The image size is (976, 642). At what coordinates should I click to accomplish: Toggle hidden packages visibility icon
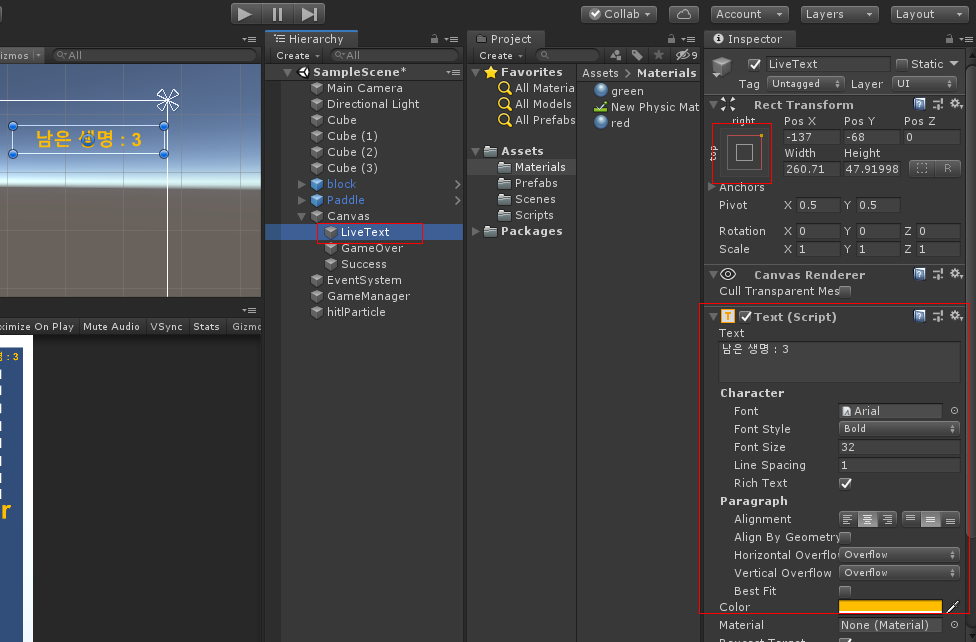[687, 55]
